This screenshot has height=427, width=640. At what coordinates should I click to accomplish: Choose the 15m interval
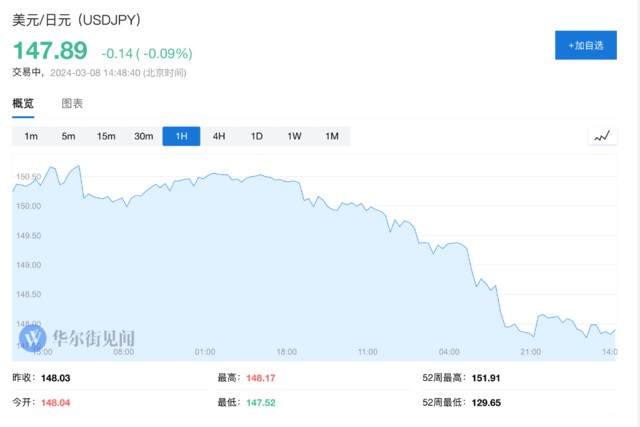pyautogui.click(x=106, y=136)
